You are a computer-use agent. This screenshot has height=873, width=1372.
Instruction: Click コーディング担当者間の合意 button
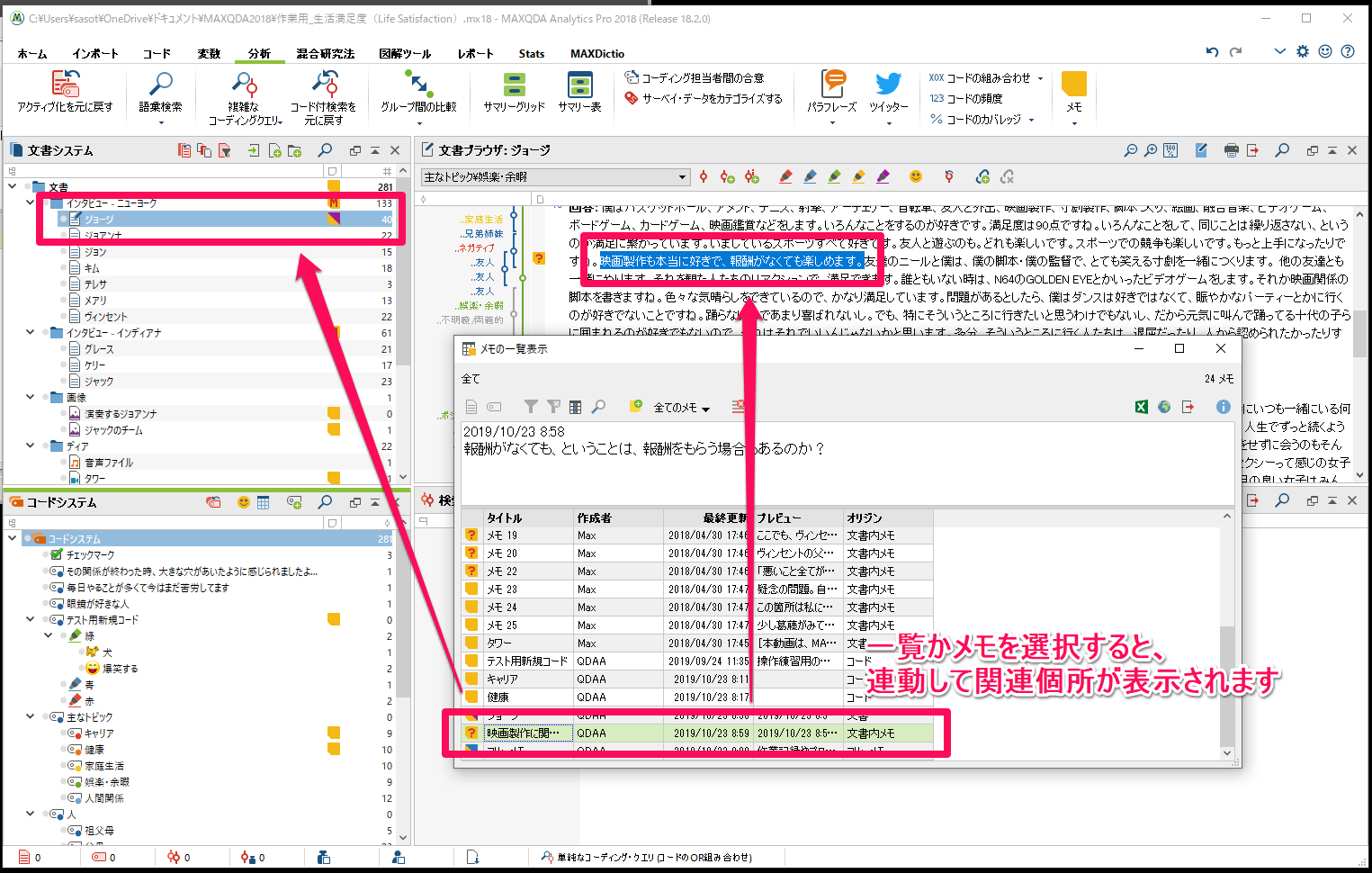coord(694,78)
